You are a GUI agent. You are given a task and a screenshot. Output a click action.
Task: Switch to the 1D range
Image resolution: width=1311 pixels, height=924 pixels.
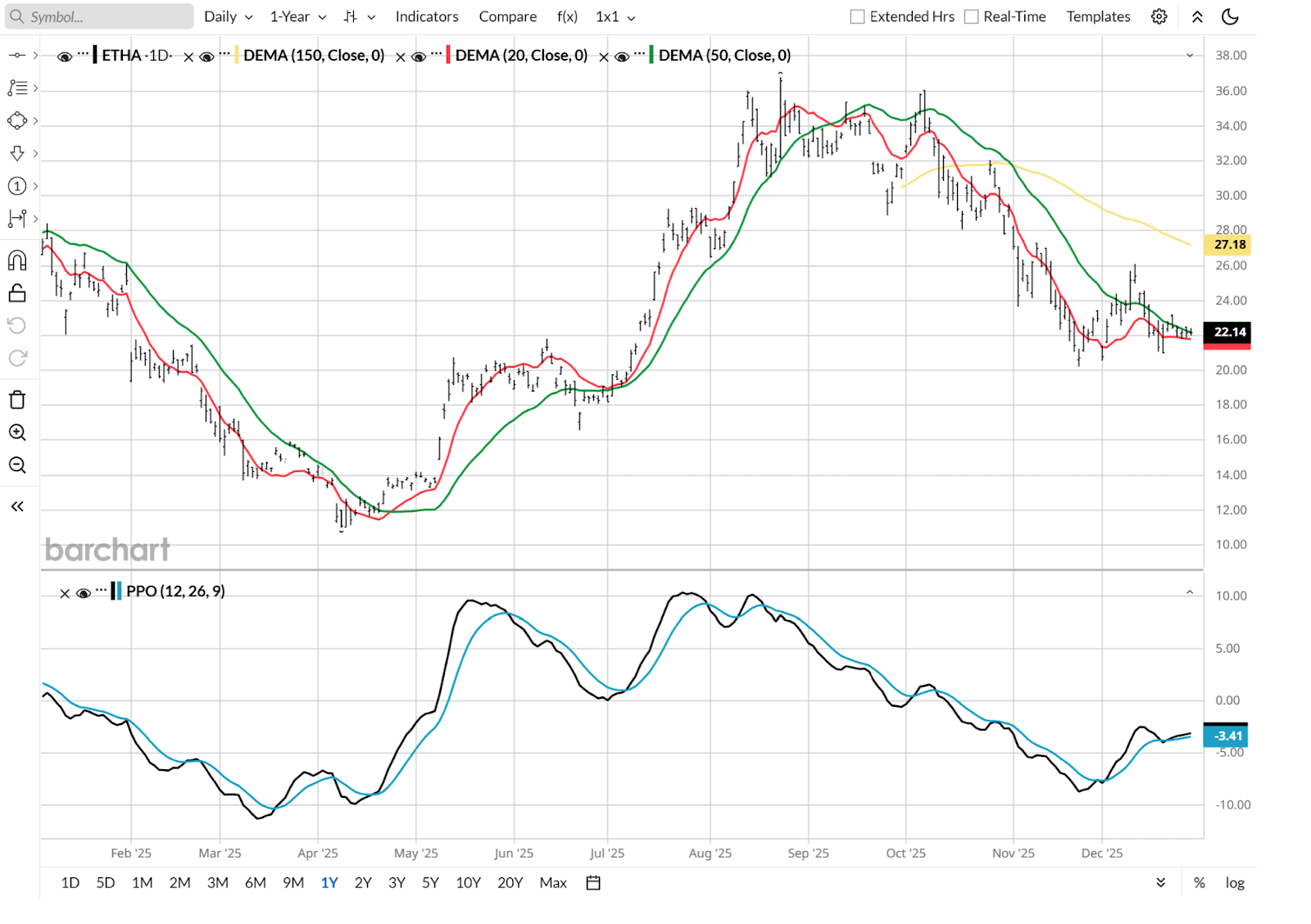[70, 882]
